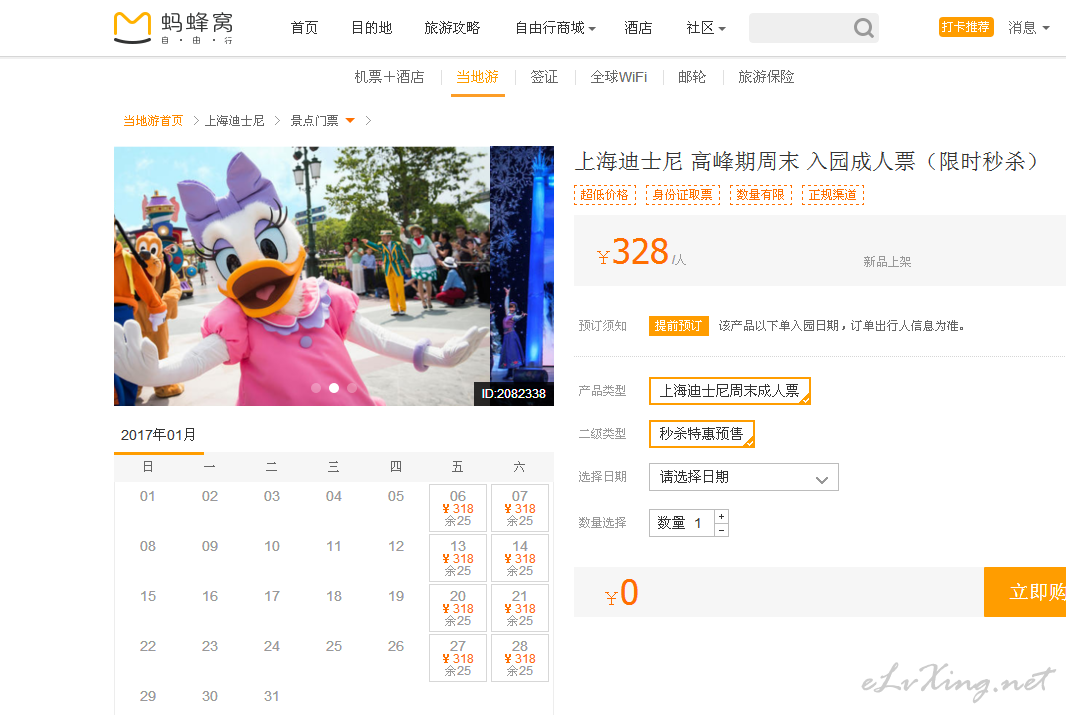Open the 旅游攻略 nav item
1066x715 pixels.
pyautogui.click(x=452, y=28)
